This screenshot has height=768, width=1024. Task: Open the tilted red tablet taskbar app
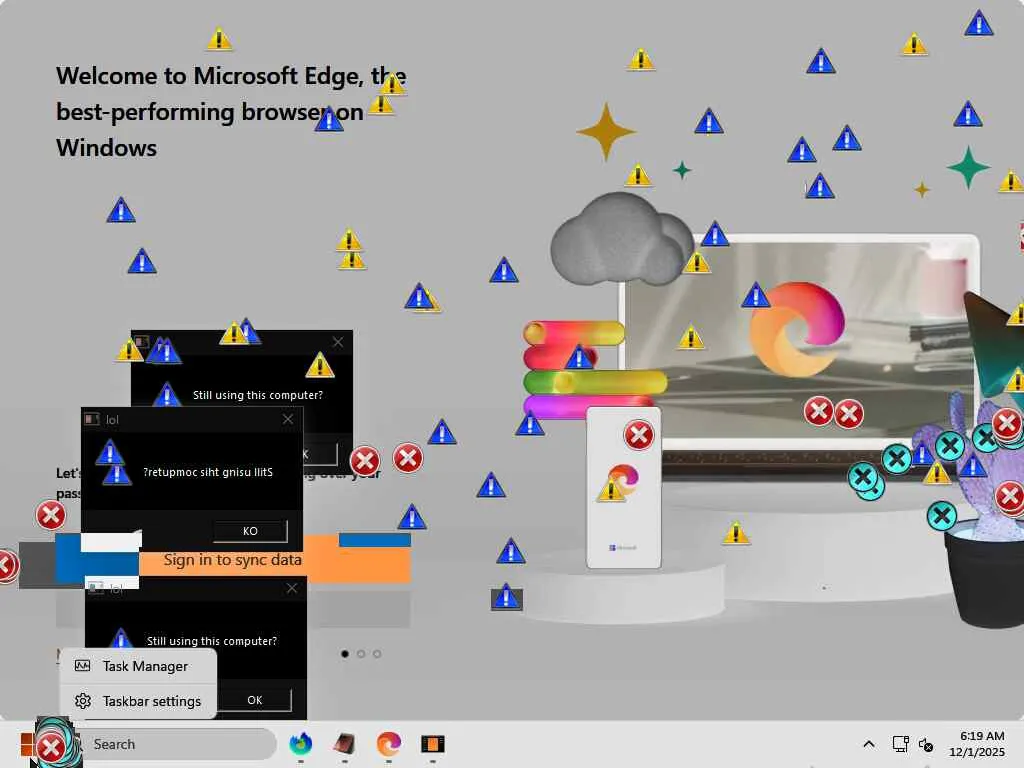click(344, 744)
